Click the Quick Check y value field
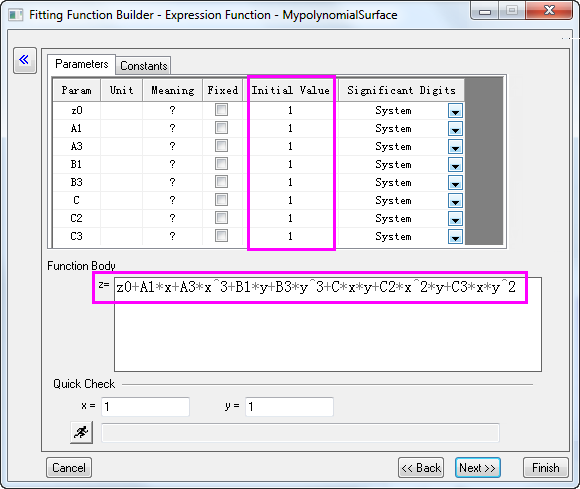 click(289, 407)
